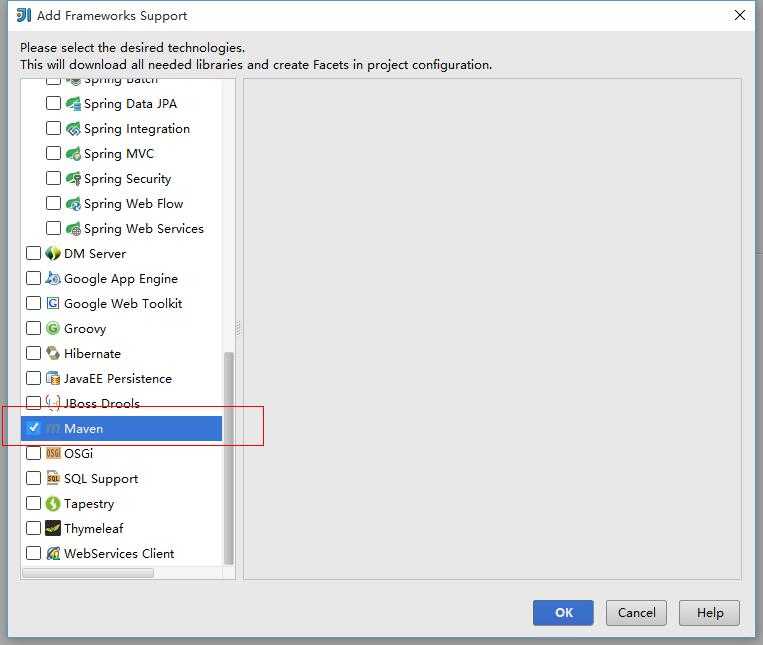Enable the Spring Security checkbox
Screen dimensions: 763x645
[53, 178]
